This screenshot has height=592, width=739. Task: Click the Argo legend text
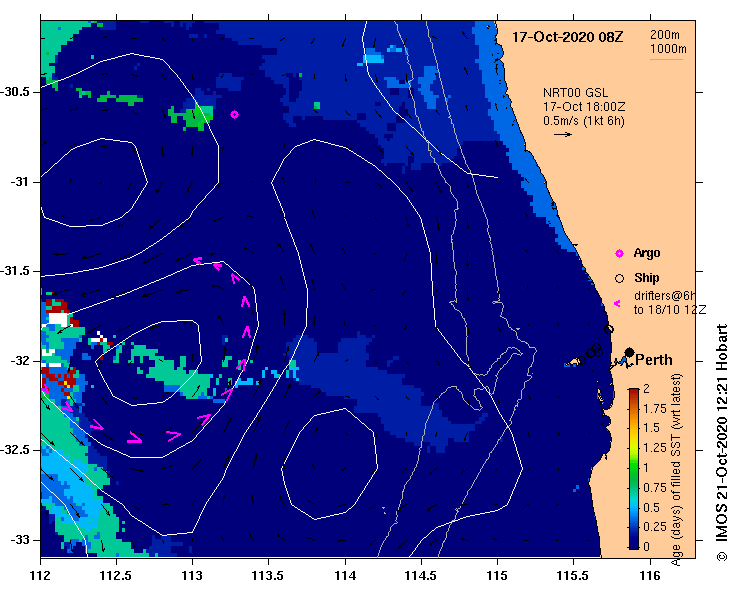click(647, 253)
